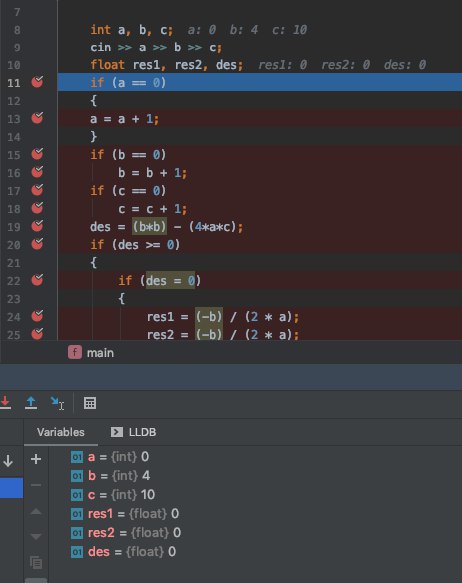Click the code 'if (des >= 0)'
462x583 pixels.
coord(135,245)
